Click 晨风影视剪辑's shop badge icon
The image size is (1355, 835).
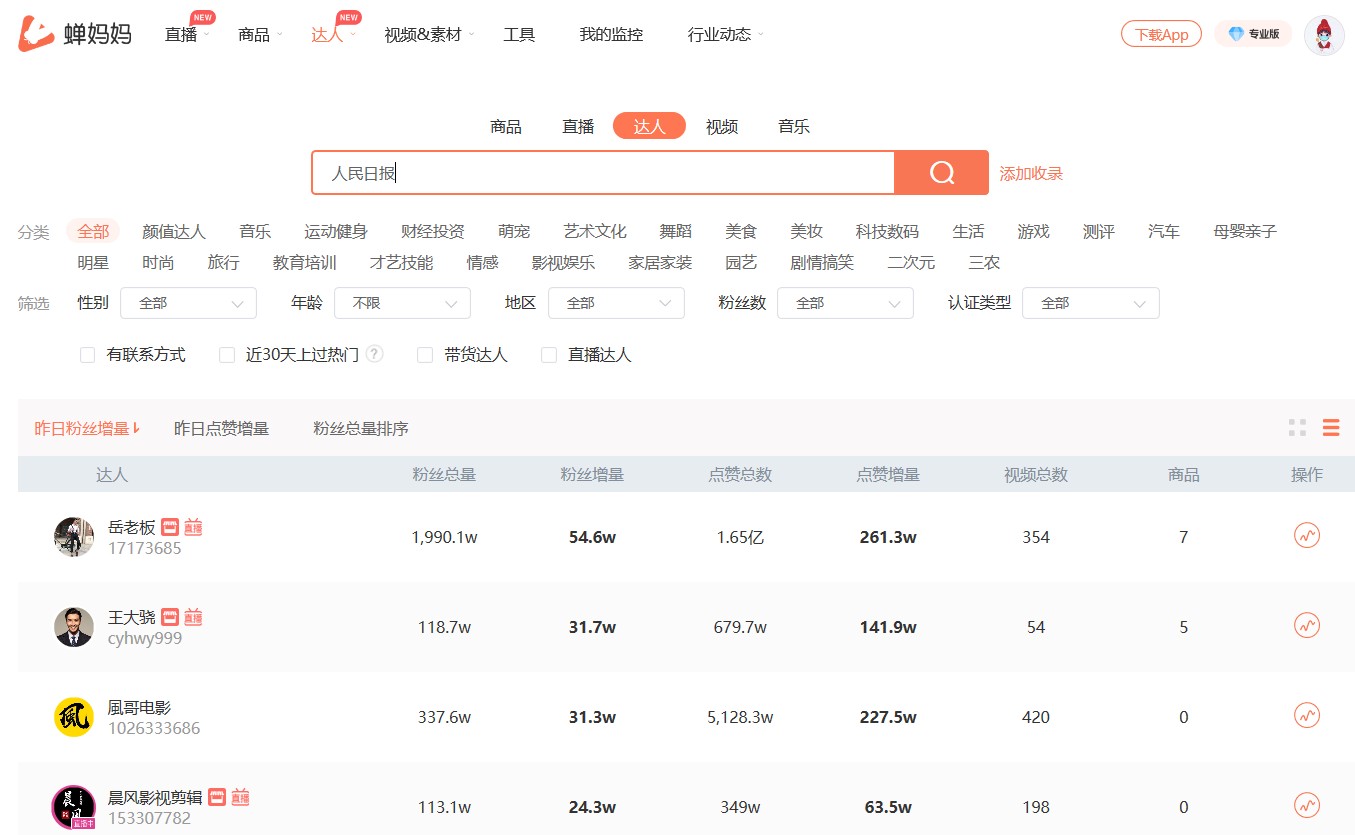tap(217, 797)
